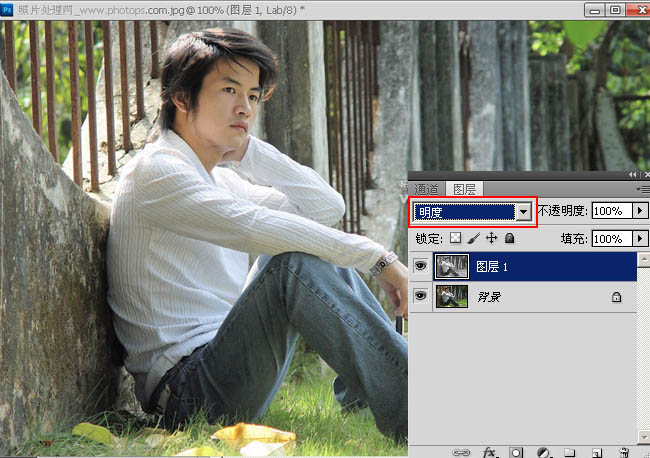The width and height of the screenshot is (650, 458).
Task: Select the 图层 tab
Action: click(x=464, y=189)
